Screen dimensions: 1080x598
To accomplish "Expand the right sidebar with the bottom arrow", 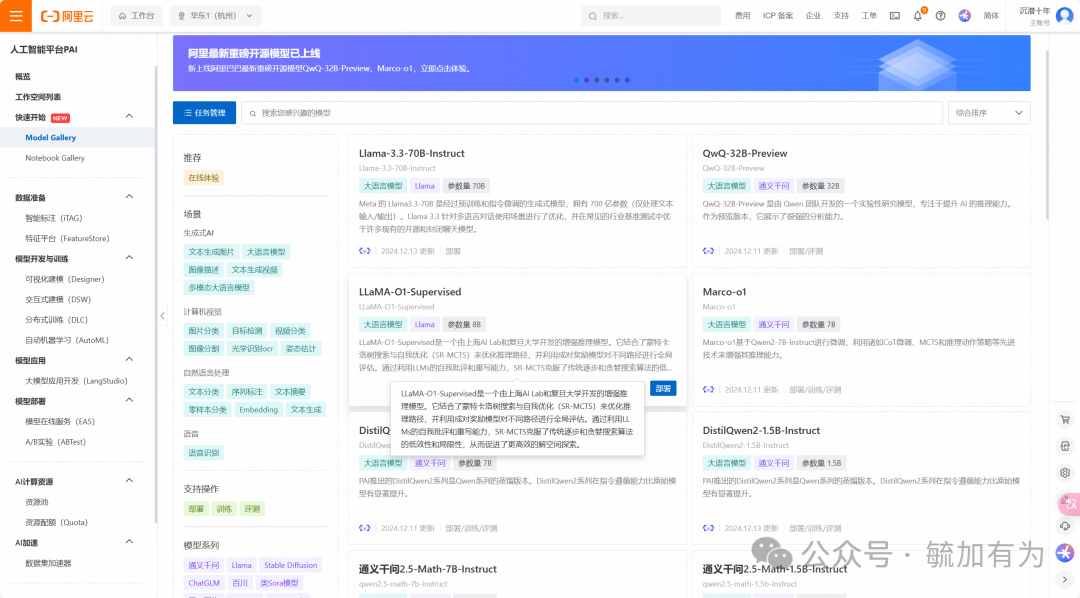I will [x=1065, y=579].
